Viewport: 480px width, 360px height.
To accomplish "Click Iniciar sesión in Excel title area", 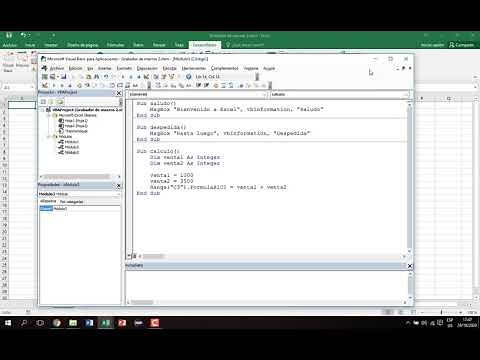I will point(432,45).
